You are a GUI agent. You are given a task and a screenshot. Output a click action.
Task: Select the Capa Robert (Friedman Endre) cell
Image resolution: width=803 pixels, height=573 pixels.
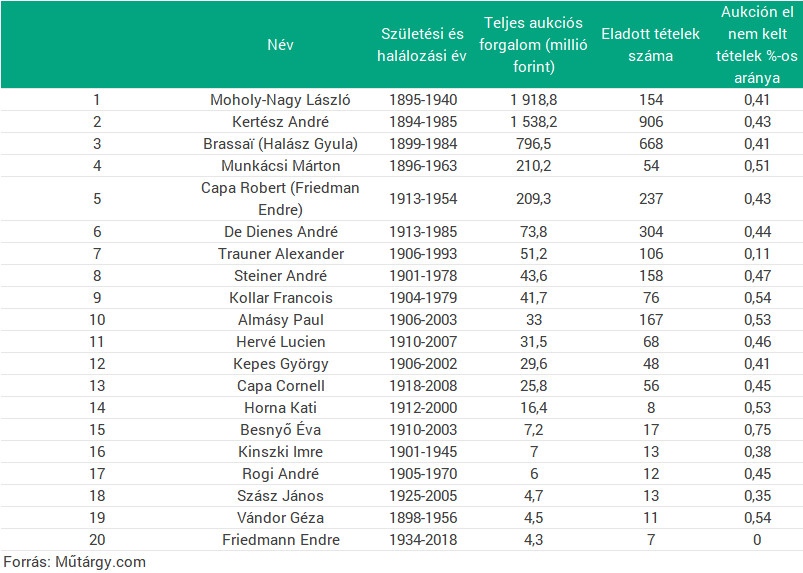point(280,199)
